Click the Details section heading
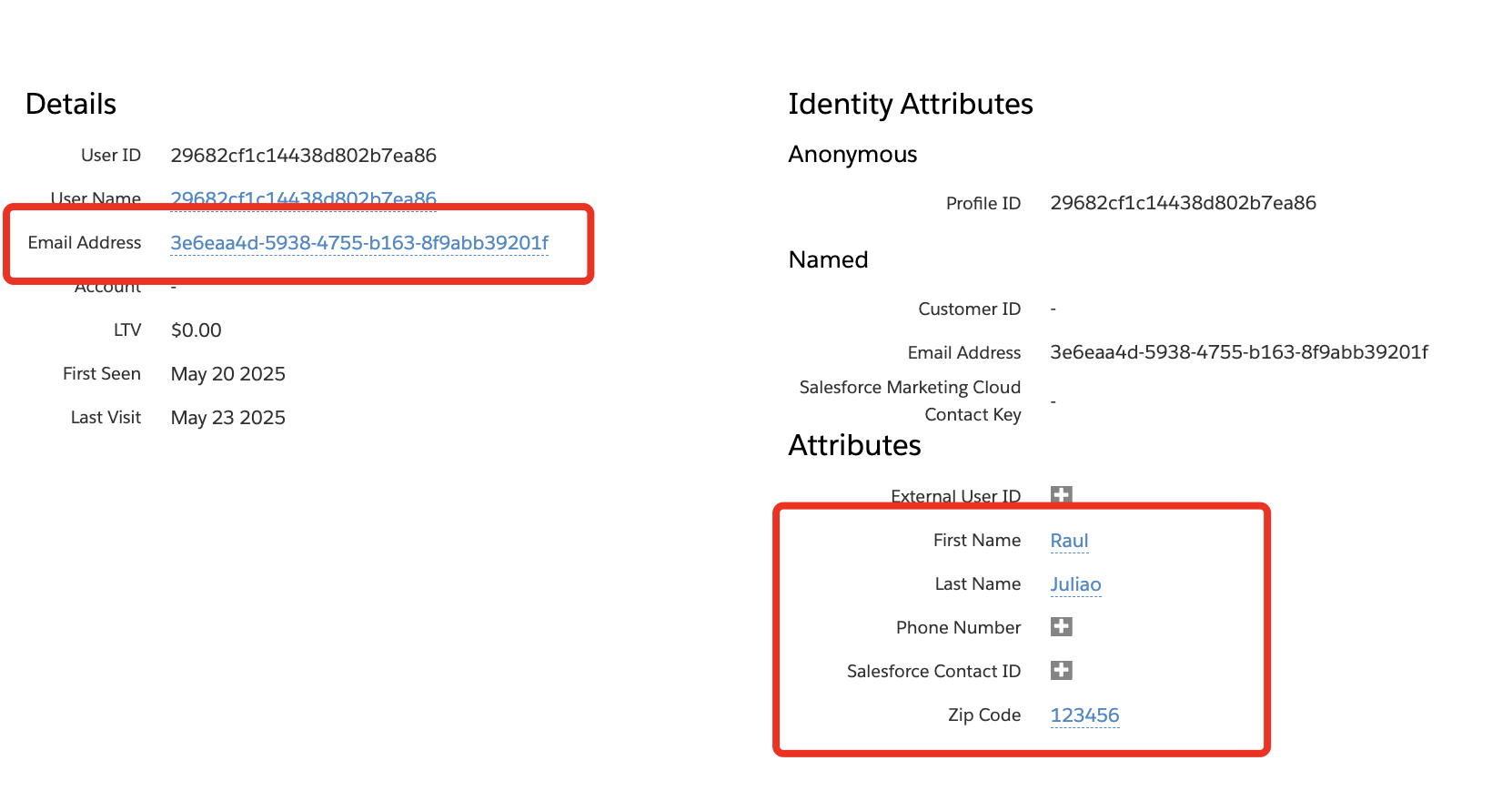Screen dimensions: 1512x791 tap(71, 104)
